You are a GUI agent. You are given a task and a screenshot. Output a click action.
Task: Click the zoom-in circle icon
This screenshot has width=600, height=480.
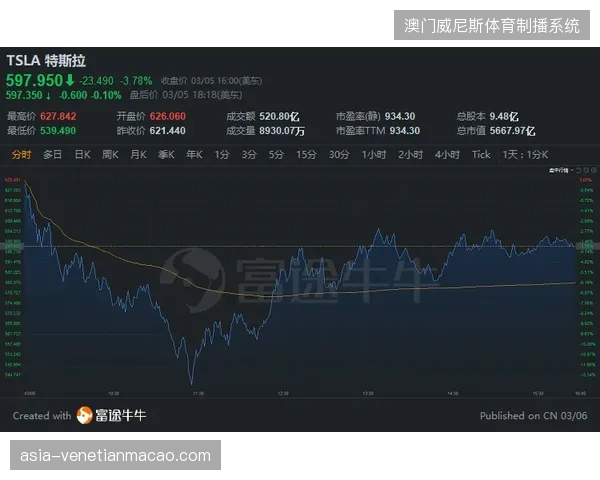[586, 170]
